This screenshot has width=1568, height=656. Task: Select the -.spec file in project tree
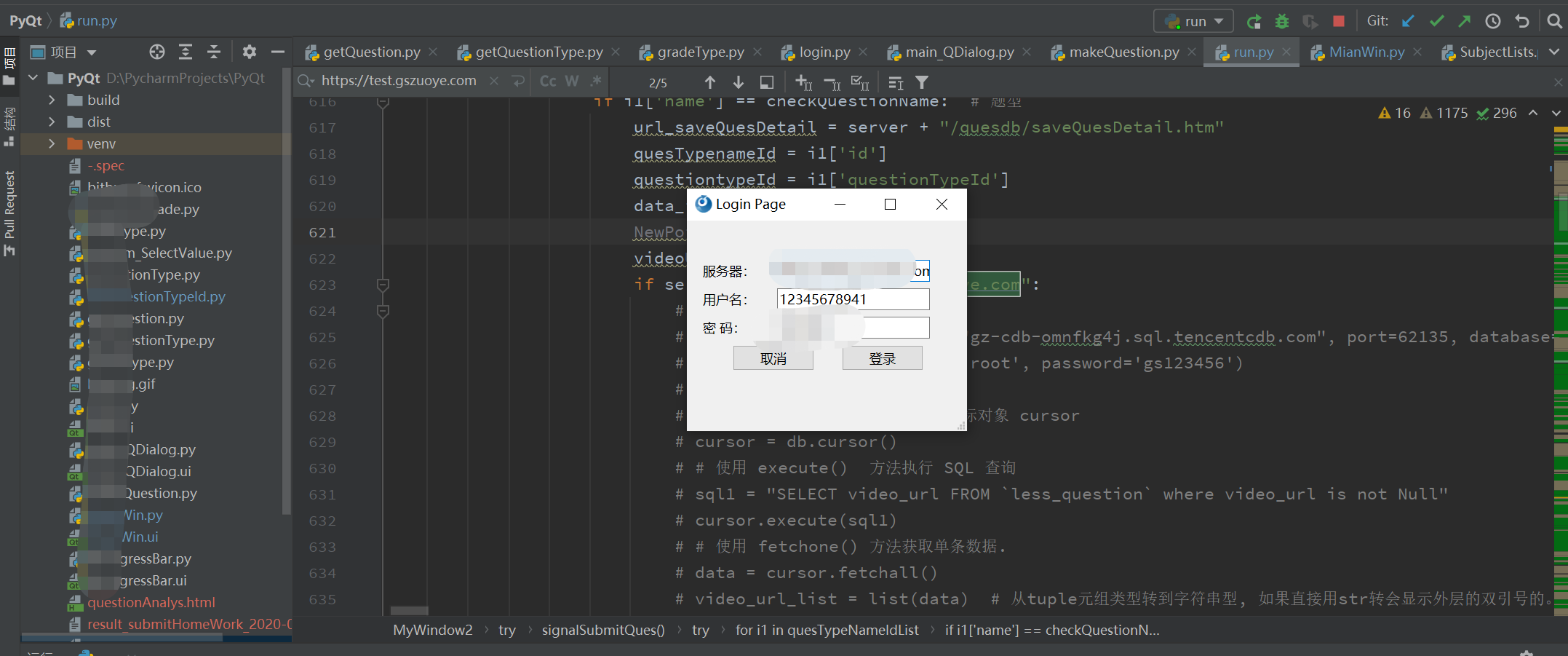(106, 165)
